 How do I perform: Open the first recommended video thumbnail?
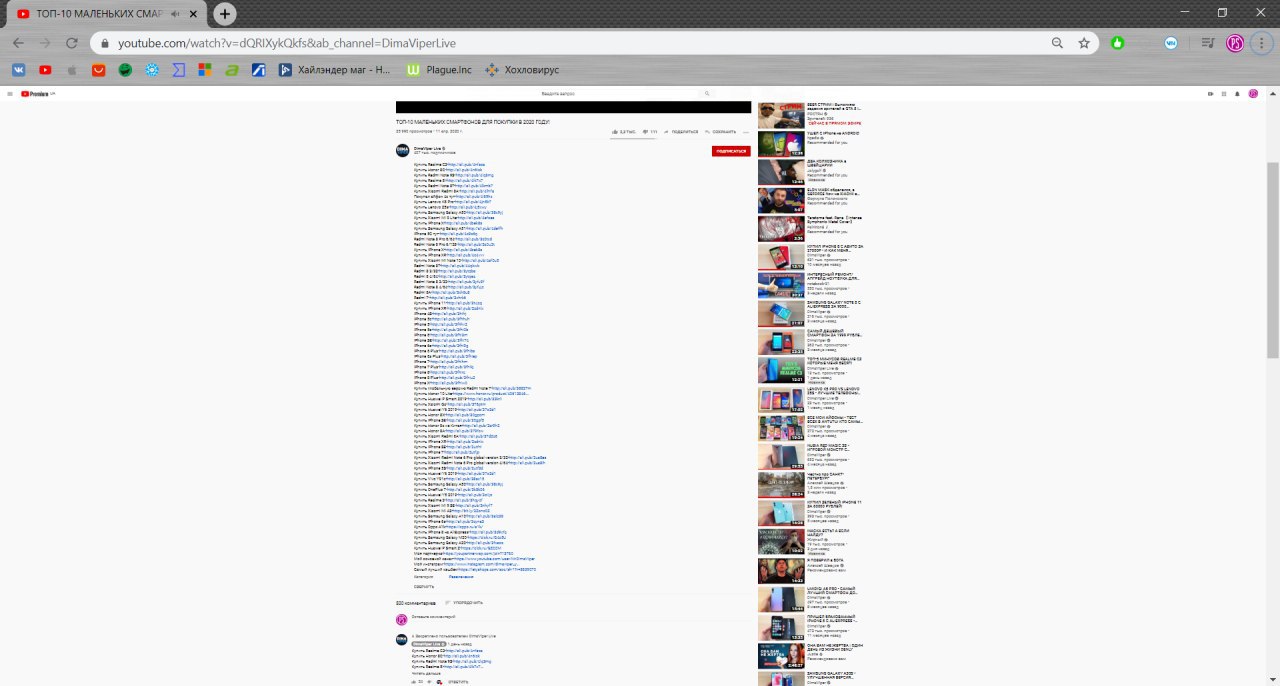[780, 116]
